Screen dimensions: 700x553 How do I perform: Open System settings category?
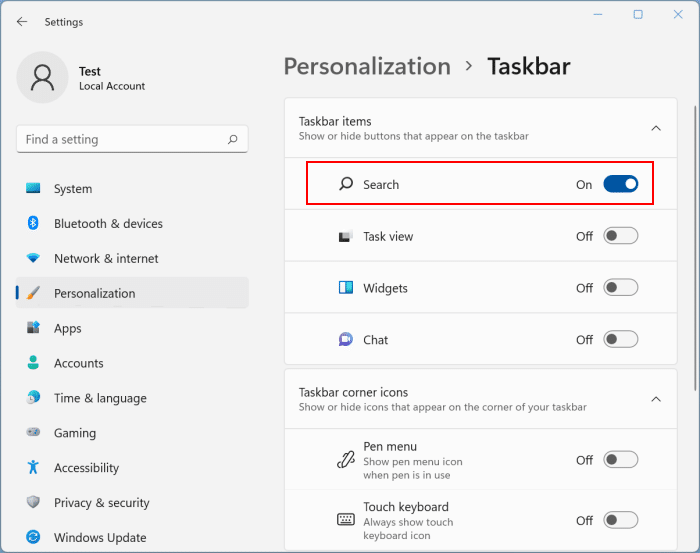[132, 188]
